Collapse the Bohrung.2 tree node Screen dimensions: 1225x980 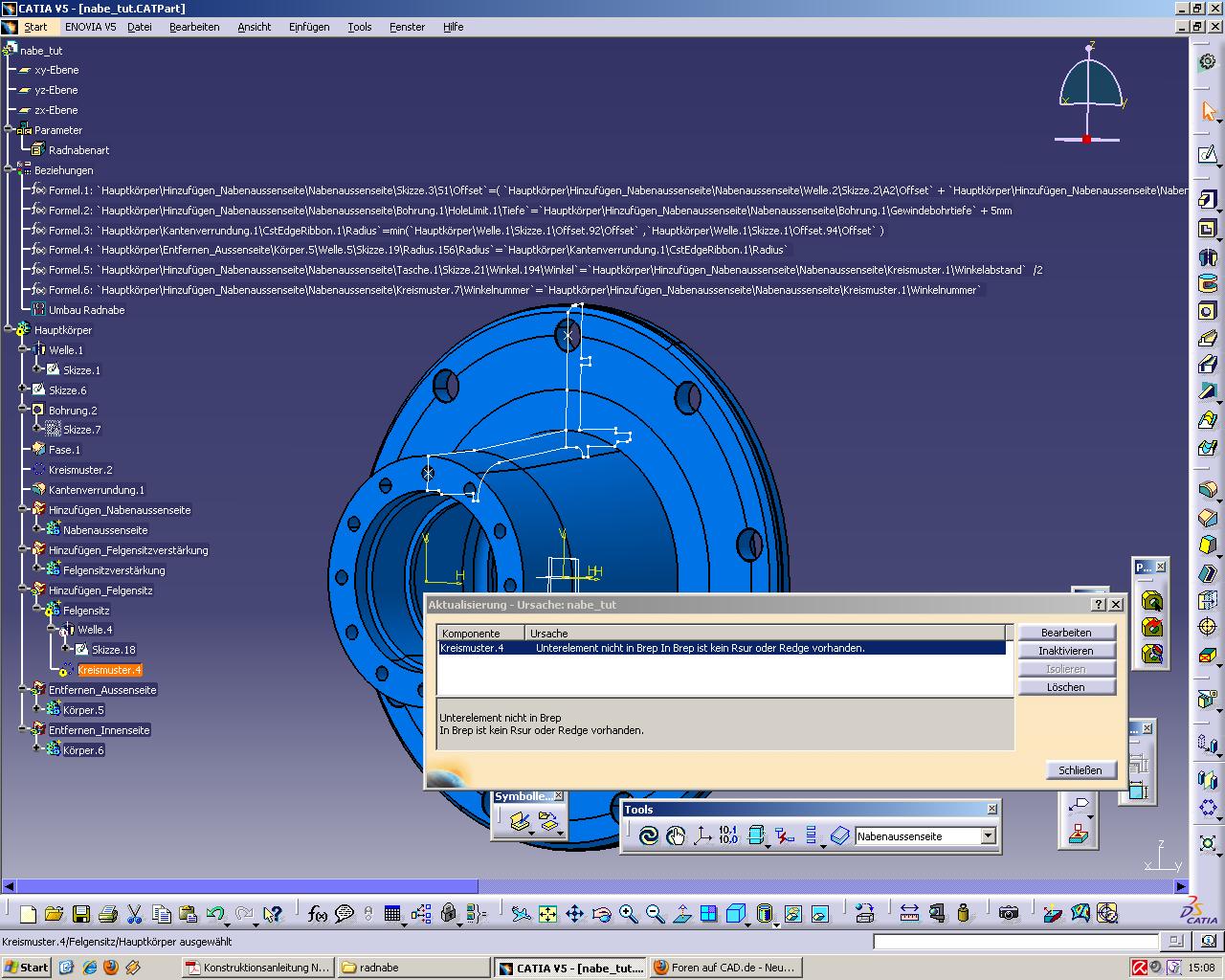pos(23,410)
